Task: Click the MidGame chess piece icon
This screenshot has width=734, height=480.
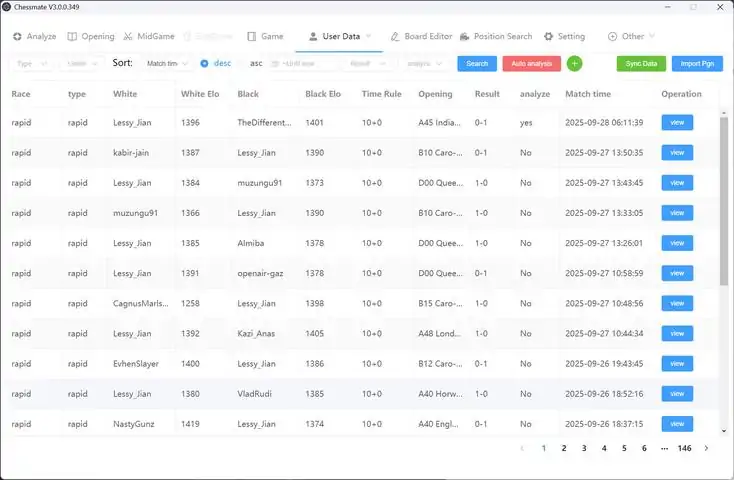Action: point(127,37)
